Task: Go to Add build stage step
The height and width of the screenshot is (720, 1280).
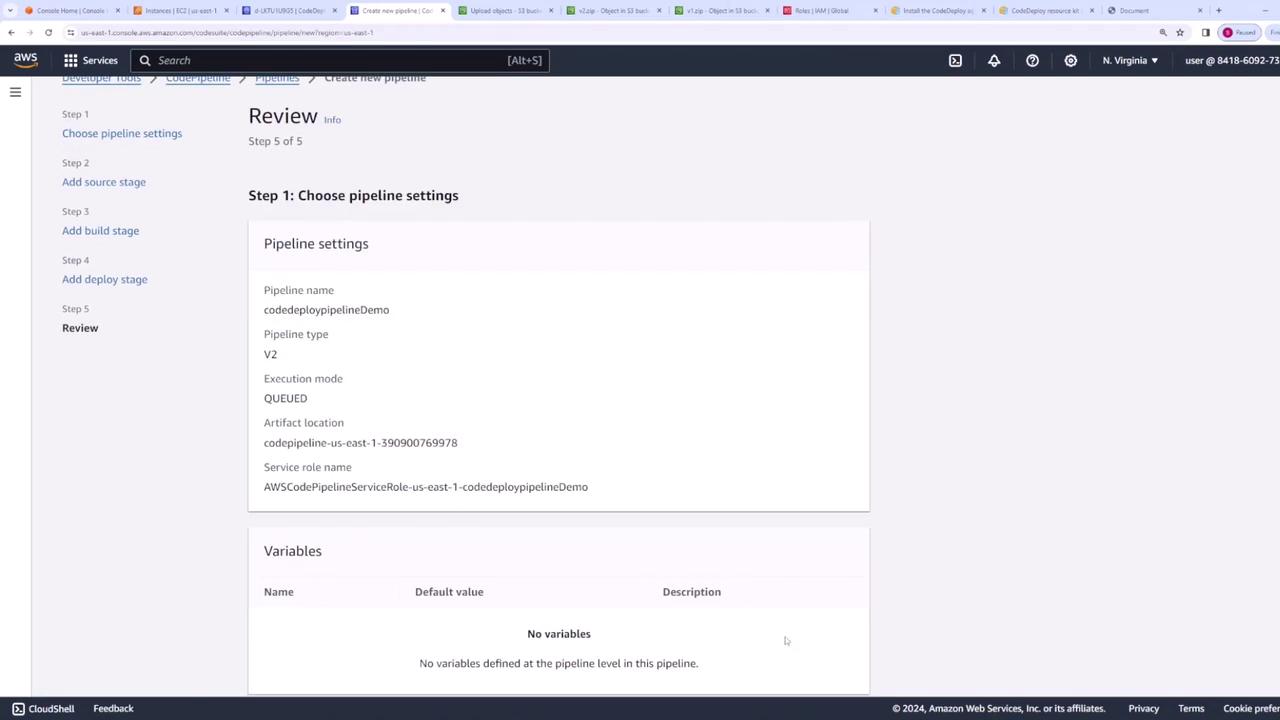Action: click(100, 231)
